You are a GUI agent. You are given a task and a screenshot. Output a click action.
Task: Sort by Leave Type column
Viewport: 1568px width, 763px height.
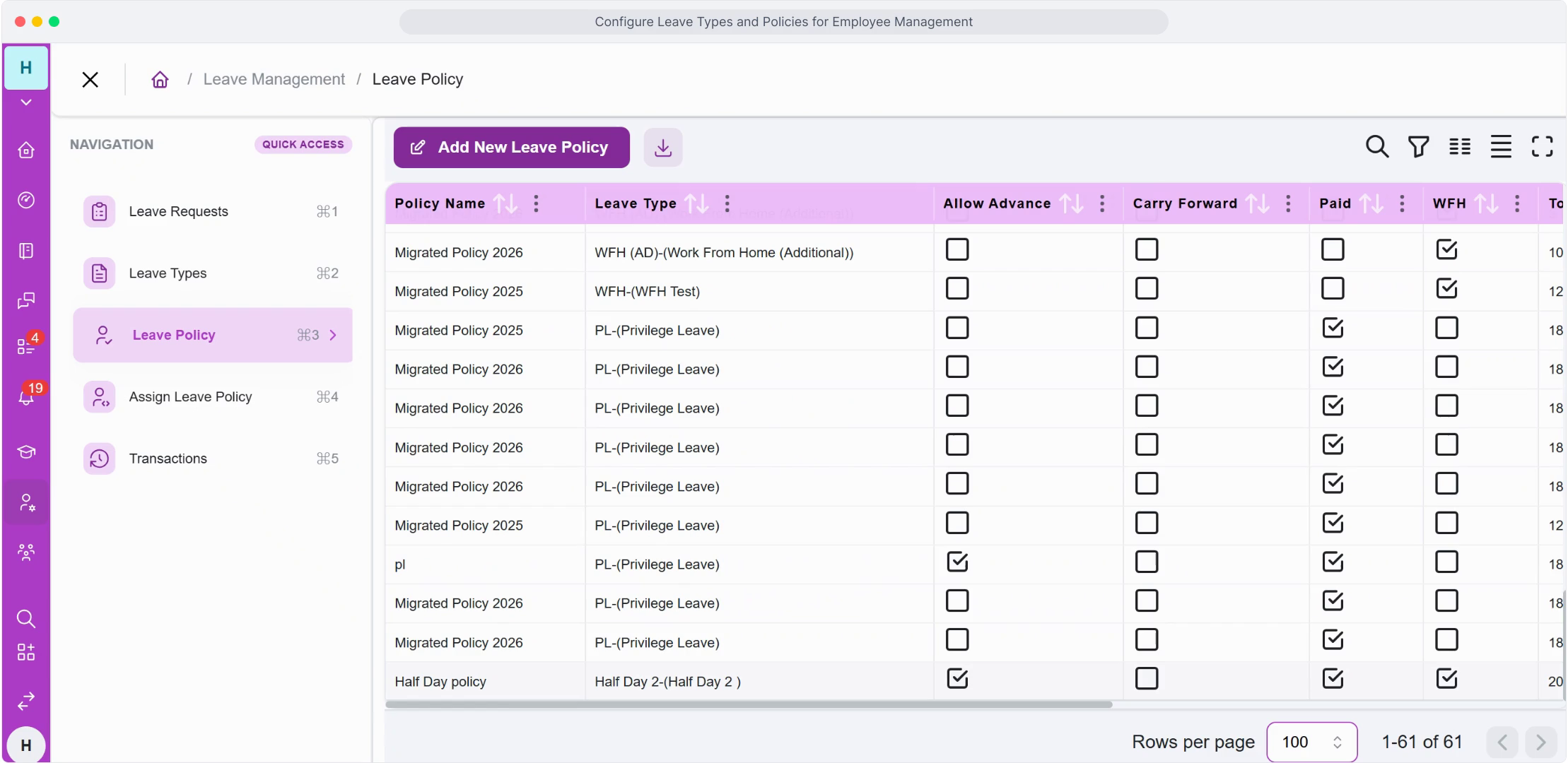[x=697, y=203]
